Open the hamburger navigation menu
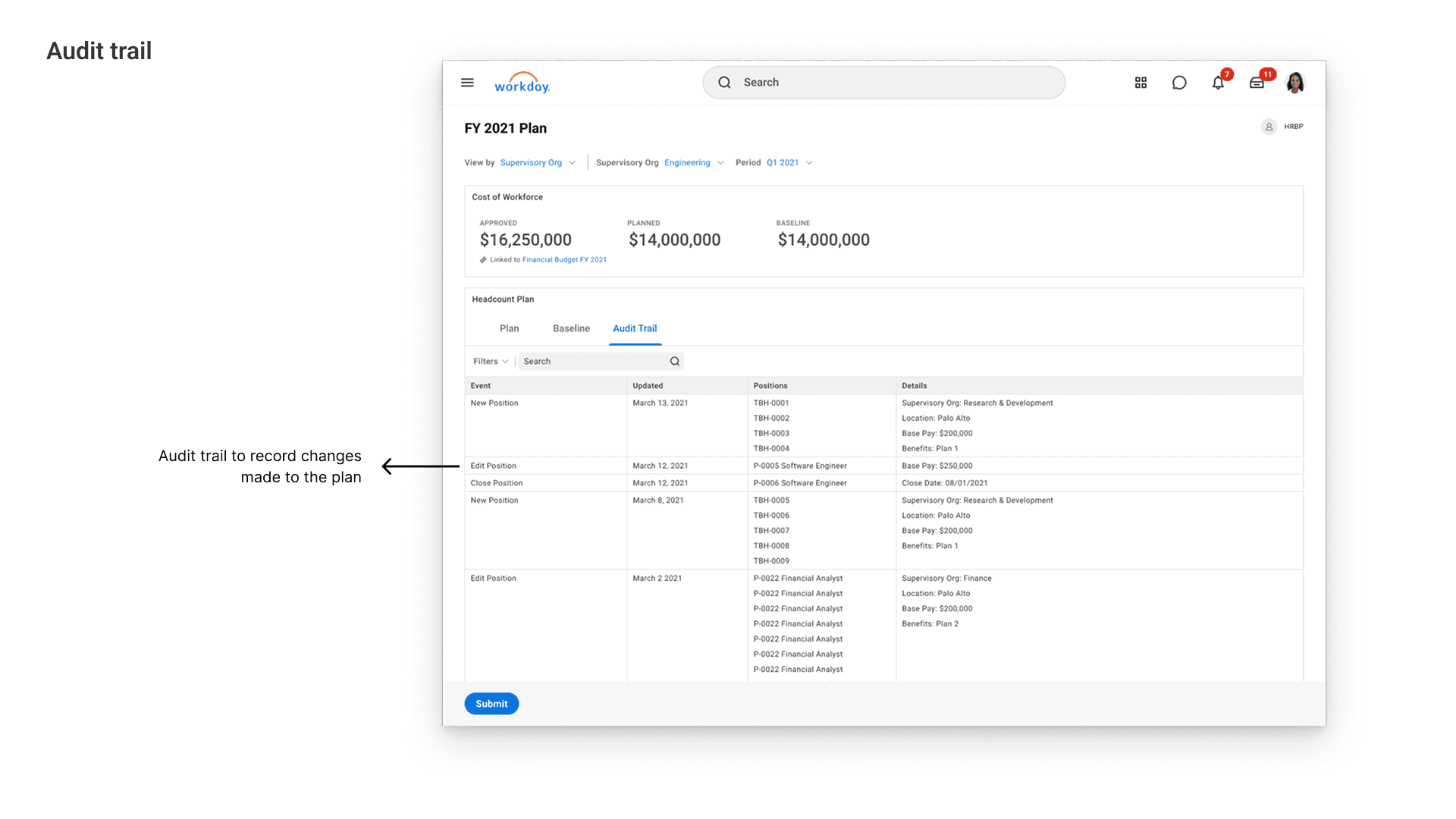 pyautogui.click(x=467, y=83)
